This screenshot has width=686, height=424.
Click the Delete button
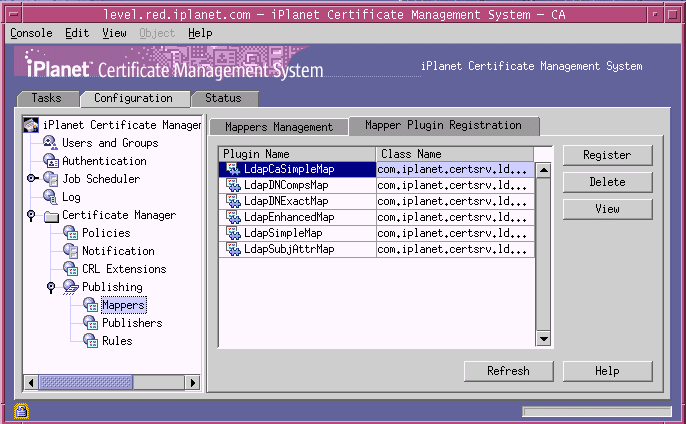click(x=607, y=182)
